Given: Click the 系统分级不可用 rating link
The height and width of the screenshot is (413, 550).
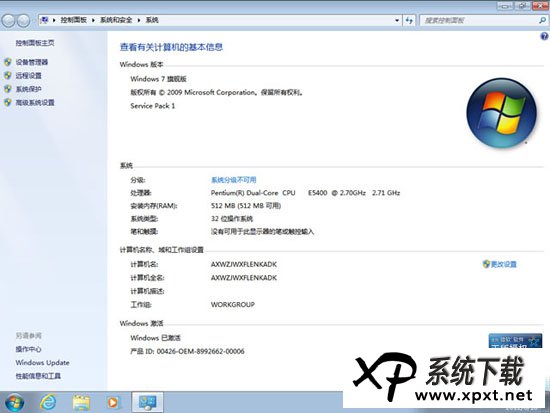Looking at the screenshot, I should (x=233, y=180).
